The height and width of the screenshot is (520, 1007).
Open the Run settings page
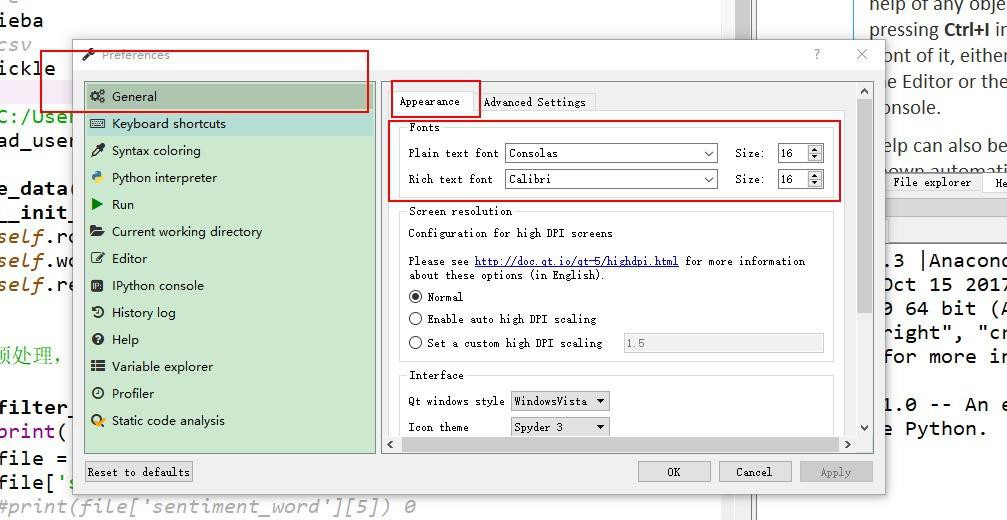229,204
